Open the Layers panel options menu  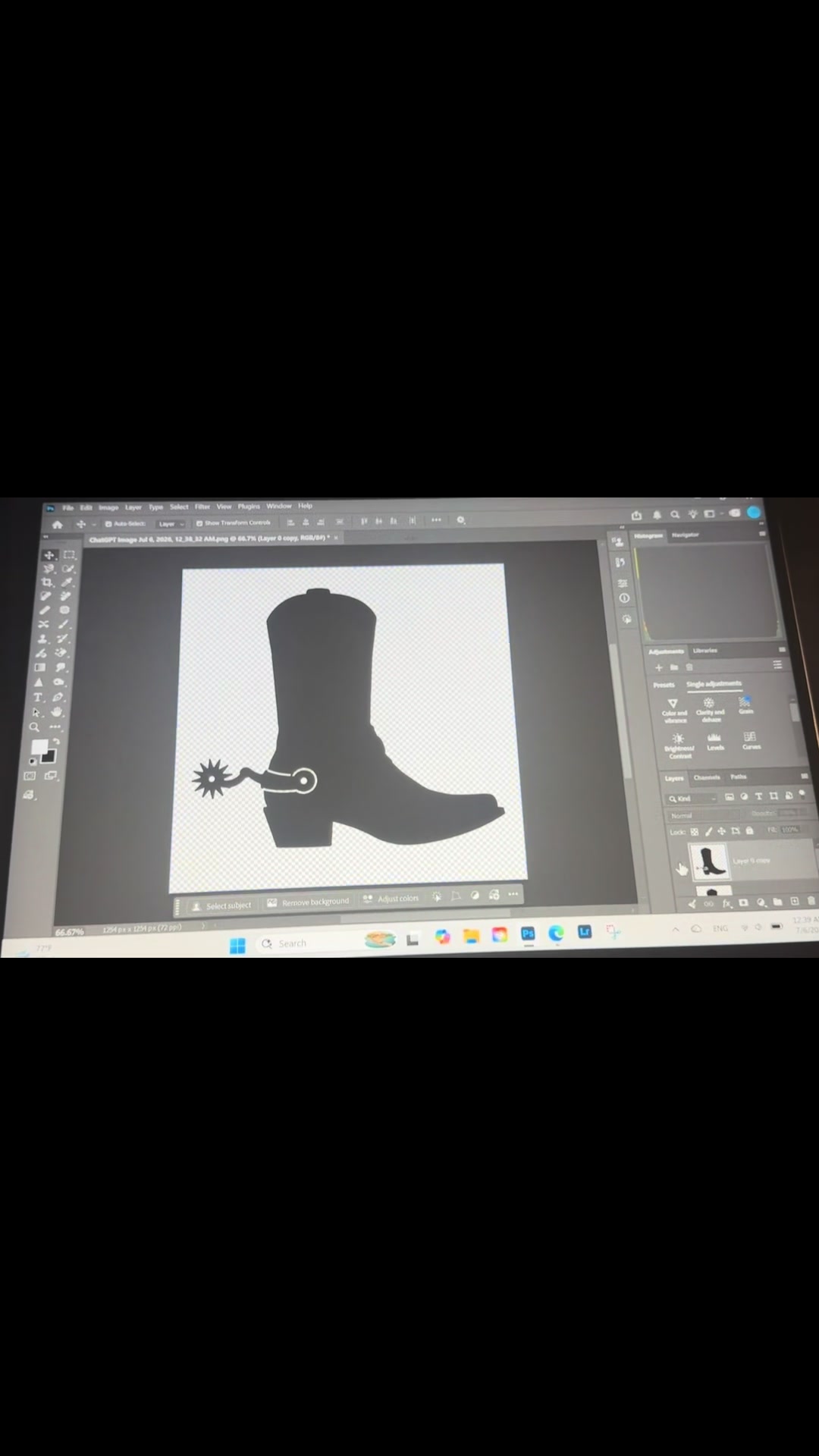(804, 777)
